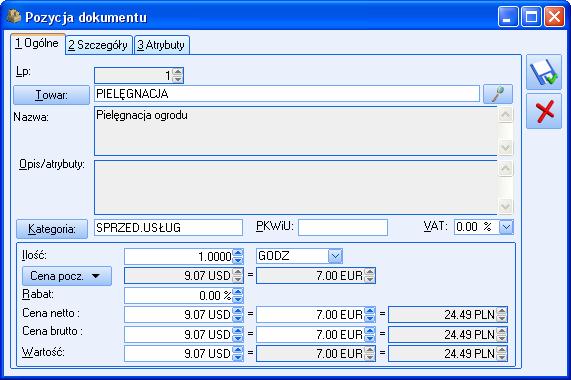Open the 2 Szczegóły tab
Screen dimensions: 571x380
click(98, 45)
